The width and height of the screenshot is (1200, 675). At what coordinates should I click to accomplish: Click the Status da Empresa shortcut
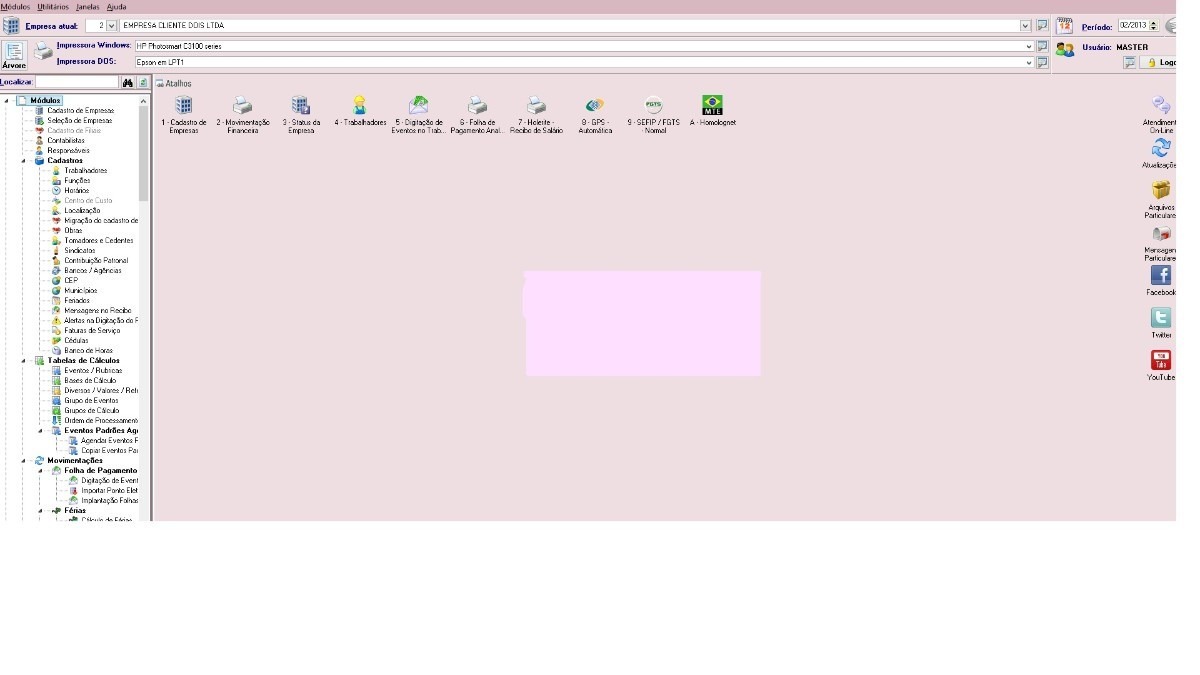(x=300, y=105)
